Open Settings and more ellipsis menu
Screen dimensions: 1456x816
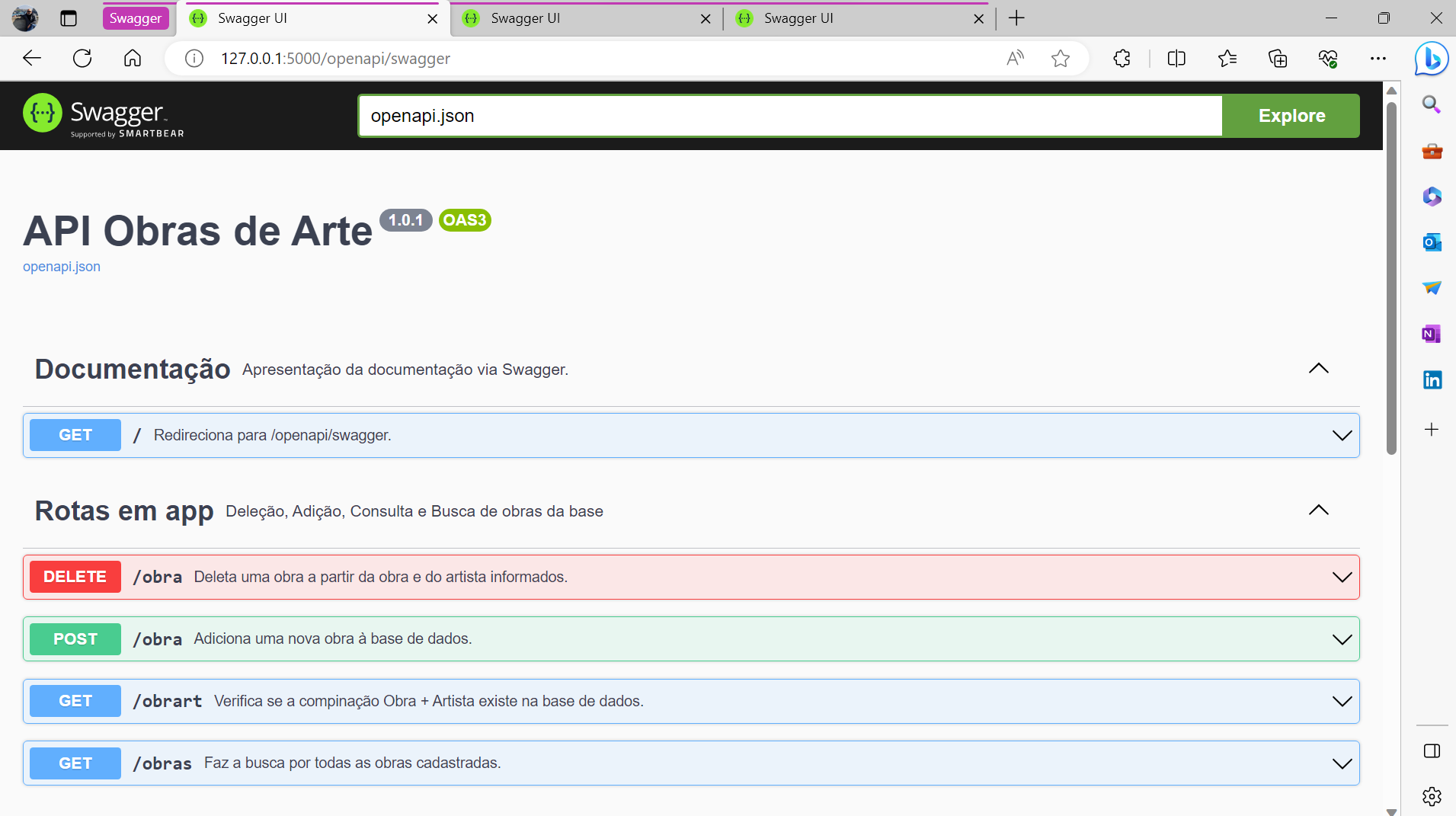tap(1378, 59)
